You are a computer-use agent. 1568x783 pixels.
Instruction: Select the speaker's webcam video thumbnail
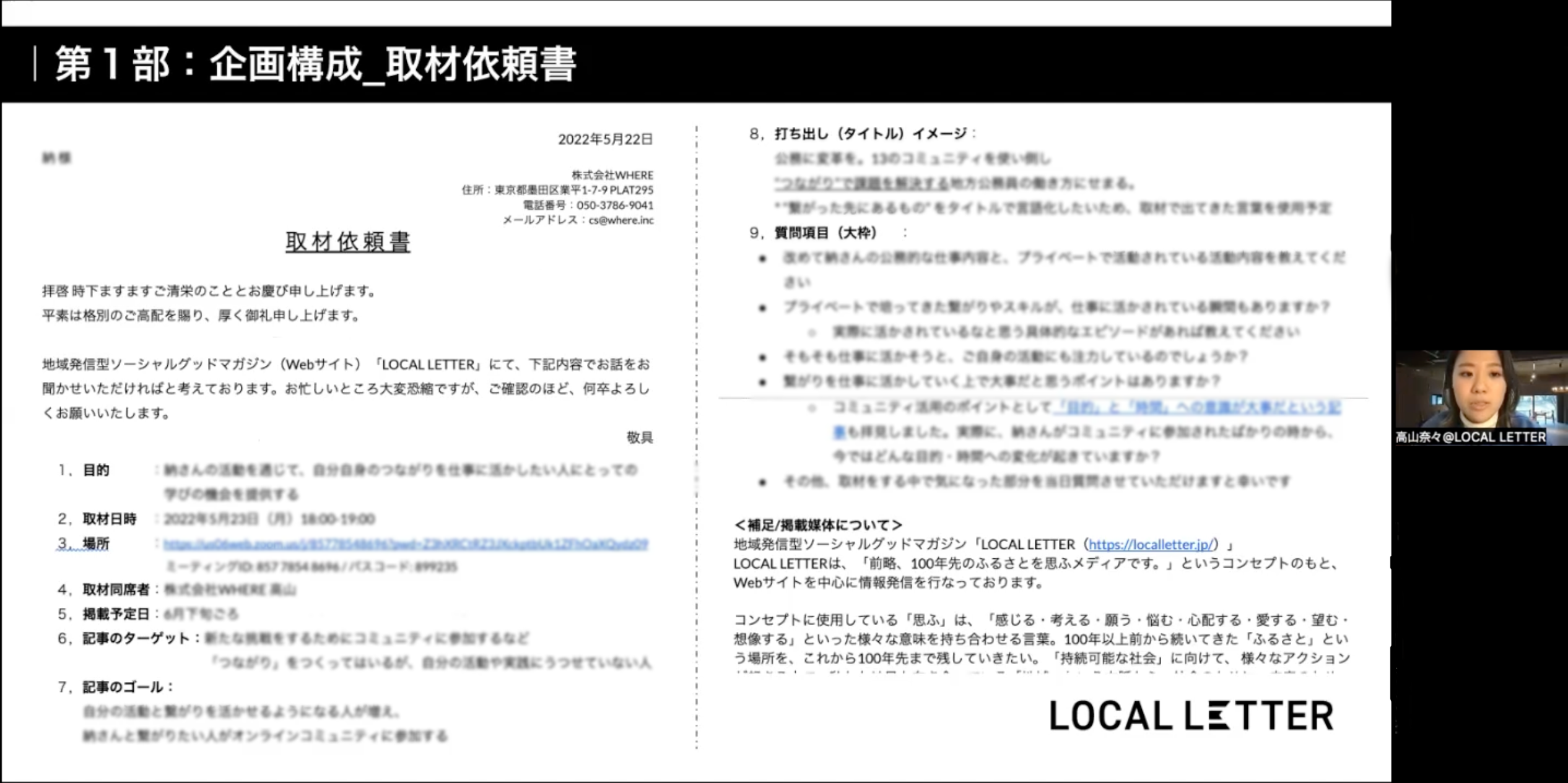[1481, 397]
